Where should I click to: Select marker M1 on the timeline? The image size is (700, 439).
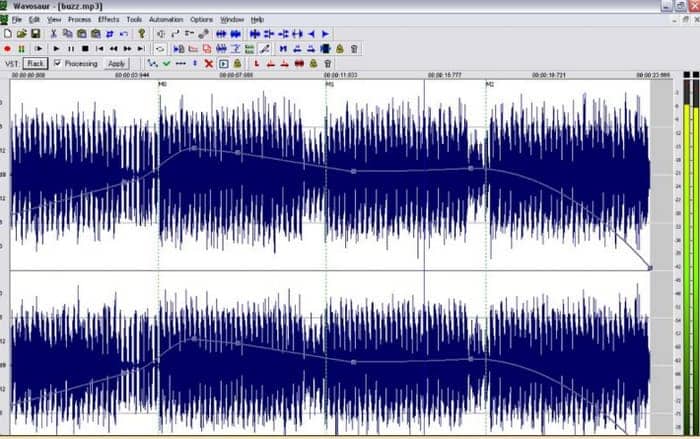click(x=329, y=84)
